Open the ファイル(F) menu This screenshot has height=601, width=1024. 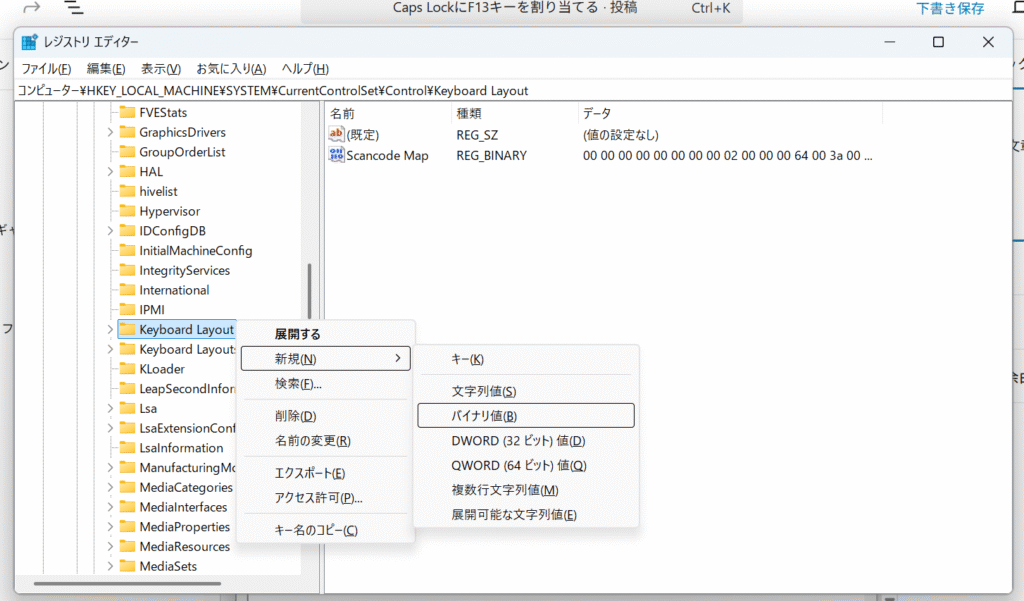click(x=46, y=68)
